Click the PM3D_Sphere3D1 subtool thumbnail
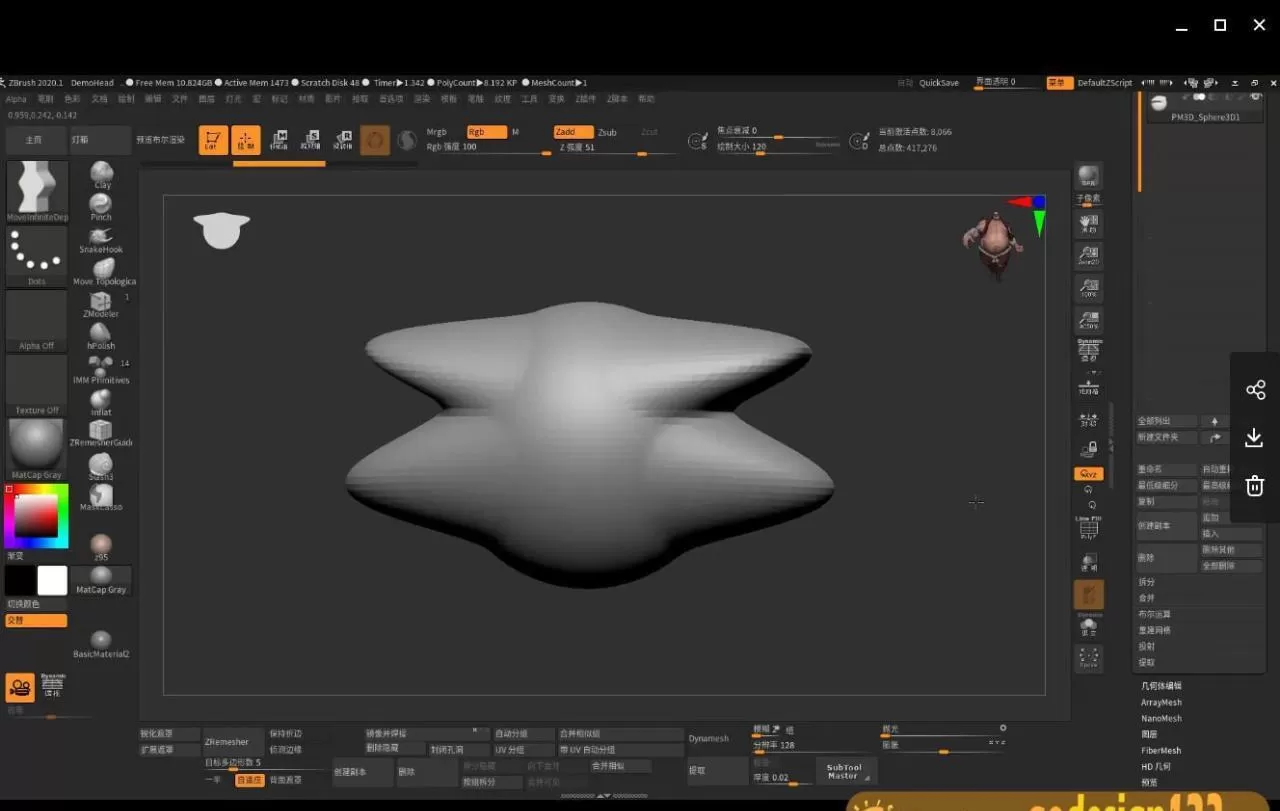 pyautogui.click(x=1159, y=103)
